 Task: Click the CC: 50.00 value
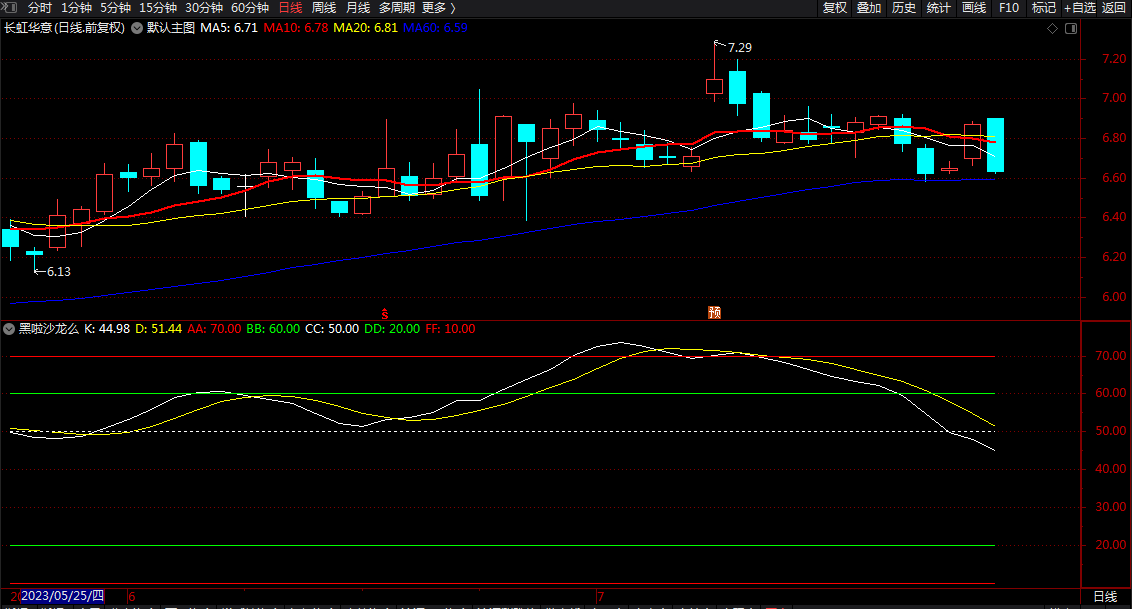(x=332, y=329)
